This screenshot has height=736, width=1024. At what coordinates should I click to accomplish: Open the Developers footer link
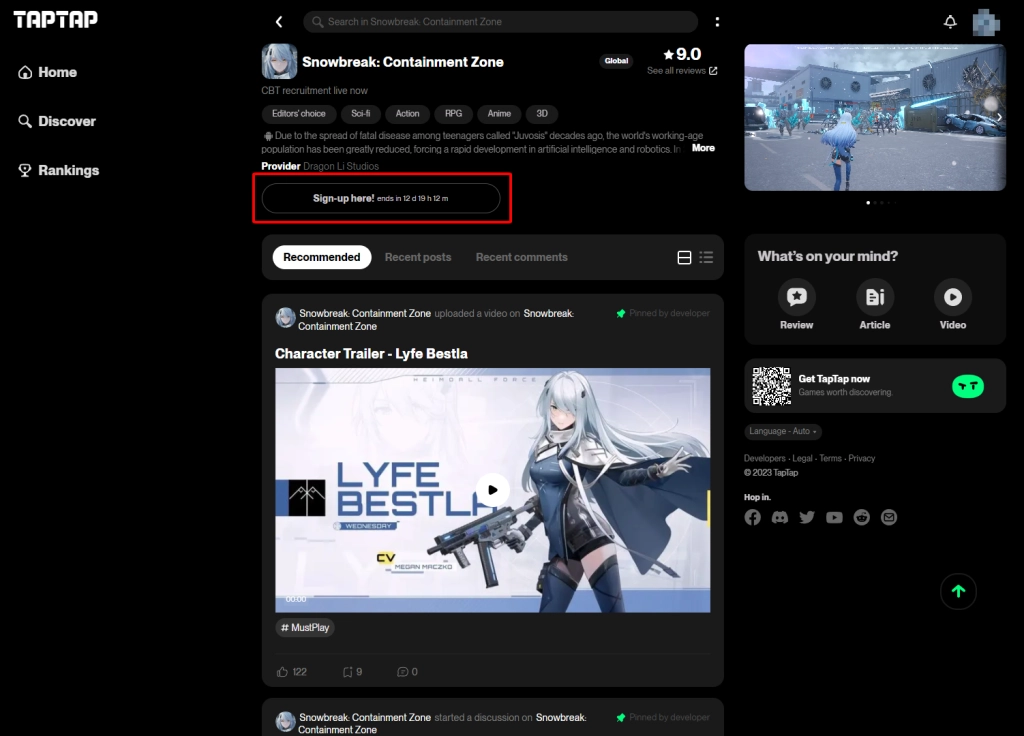click(x=765, y=458)
